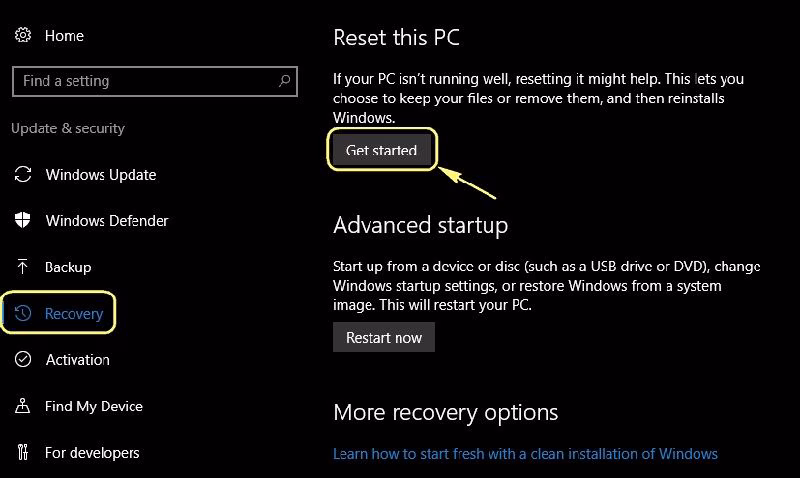Click the Home gear icon

[22, 35]
